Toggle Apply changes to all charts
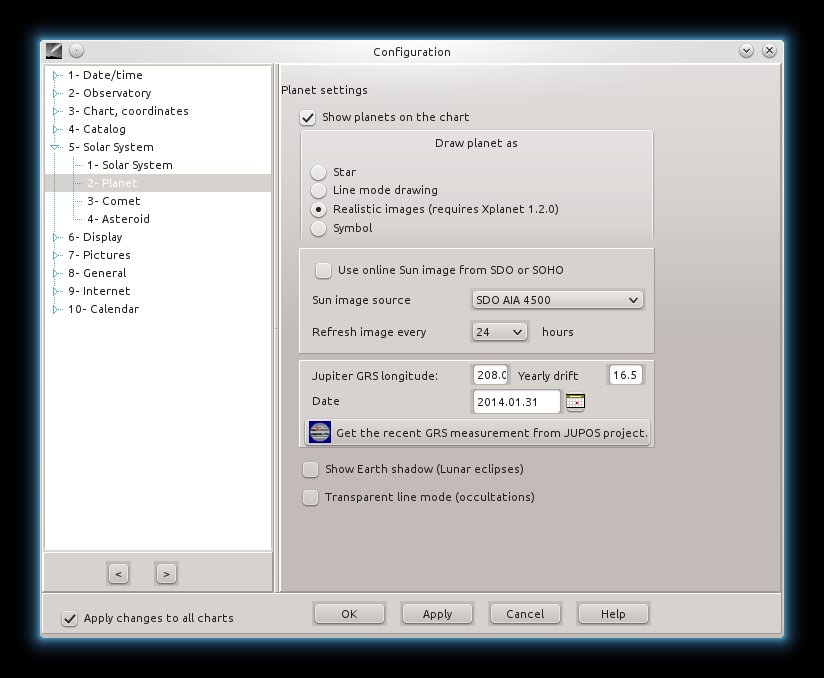824x678 pixels. [69, 619]
